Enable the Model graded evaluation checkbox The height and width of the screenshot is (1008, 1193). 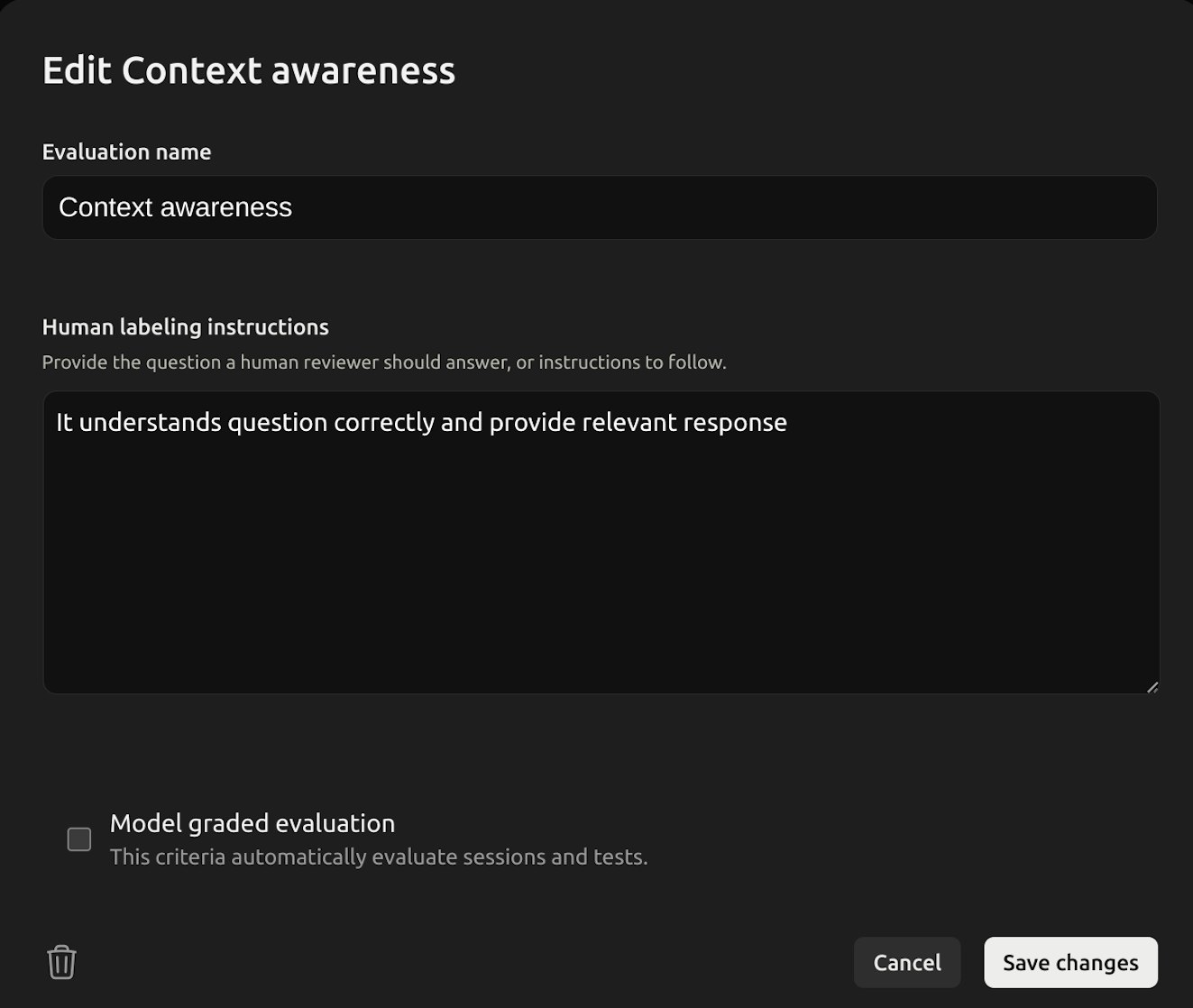pos(79,839)
